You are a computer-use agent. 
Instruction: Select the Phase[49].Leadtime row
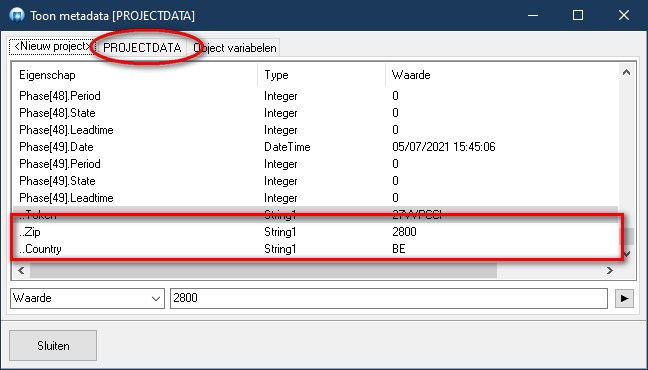coord(316,198)
